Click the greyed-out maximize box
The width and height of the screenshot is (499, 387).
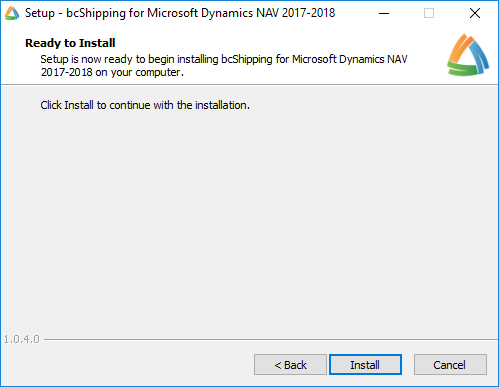pyautogui.click(x=429, y=13)
